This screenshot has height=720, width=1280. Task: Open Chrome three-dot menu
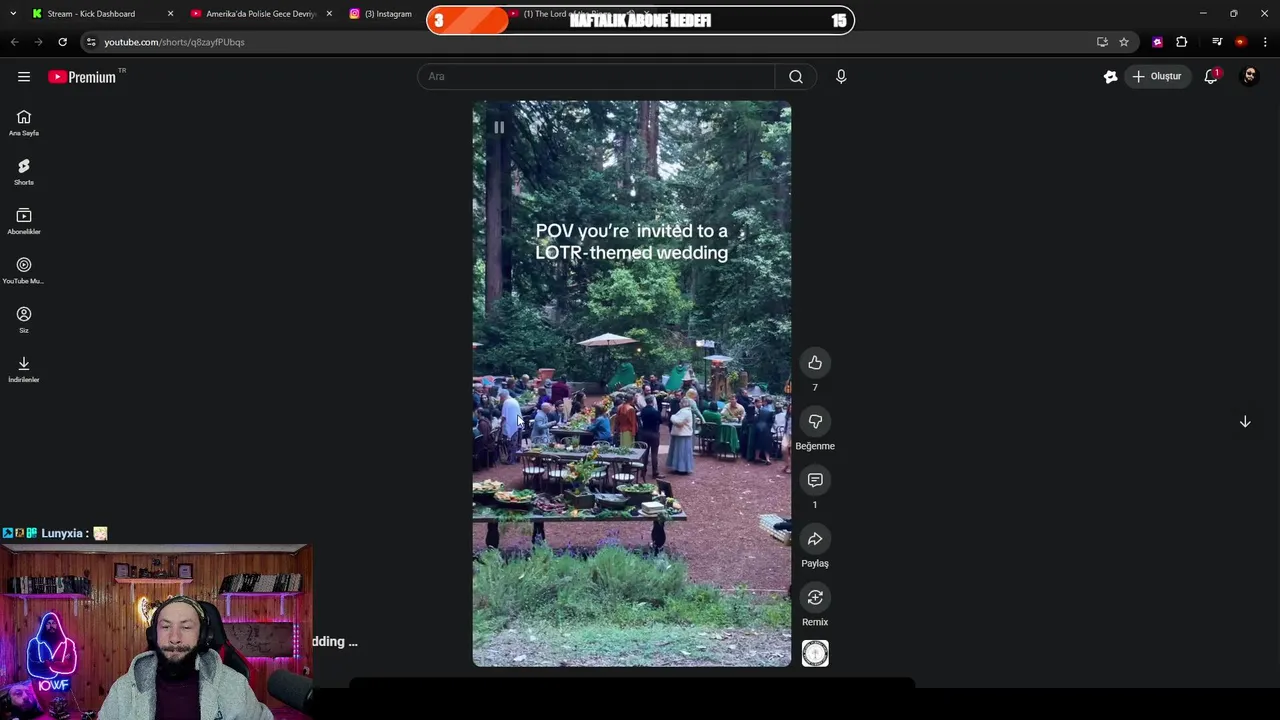coord(1265,42)
